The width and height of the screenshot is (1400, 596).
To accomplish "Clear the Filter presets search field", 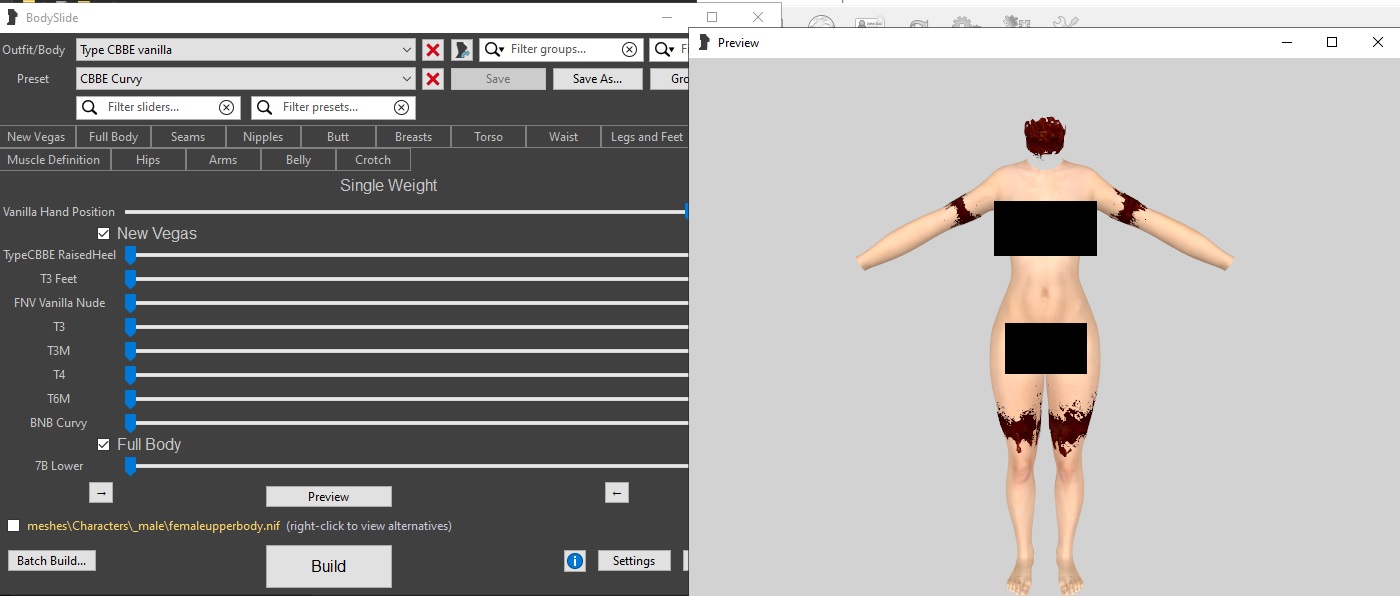I will point(401,107).
